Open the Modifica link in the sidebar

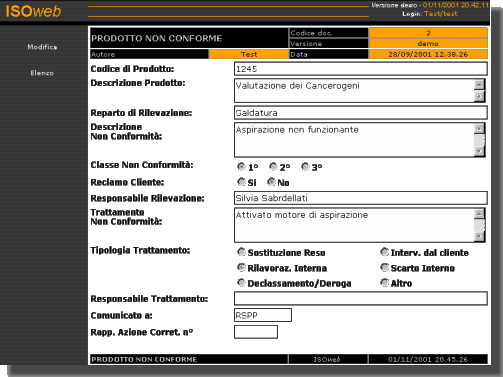pos(42,47)
